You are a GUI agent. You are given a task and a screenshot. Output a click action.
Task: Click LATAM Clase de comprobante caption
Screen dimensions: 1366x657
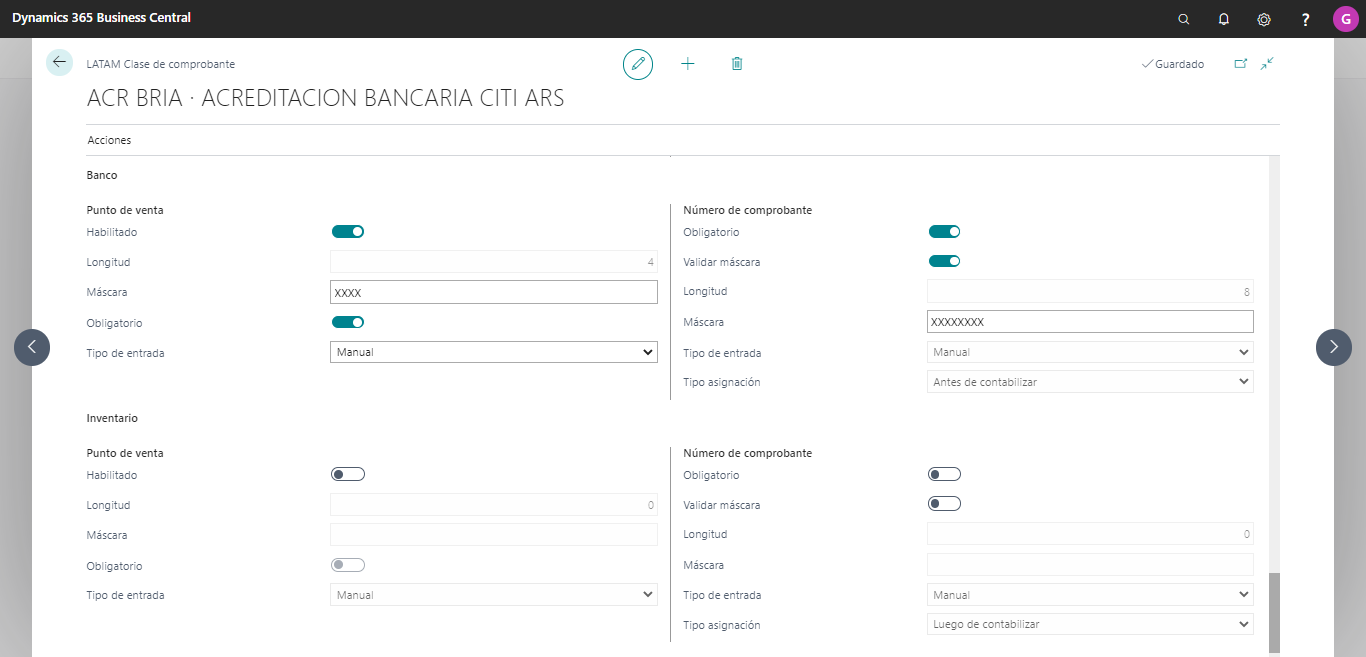[161, 64]
